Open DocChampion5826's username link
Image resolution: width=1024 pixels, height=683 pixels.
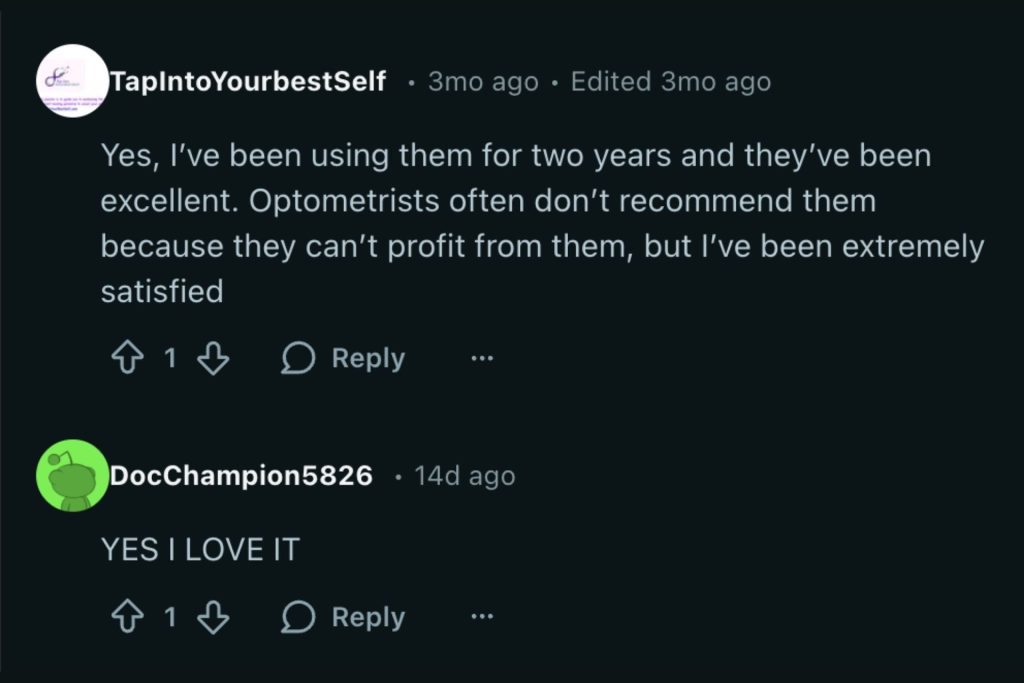pyautogui.click(x=242, y=475)
